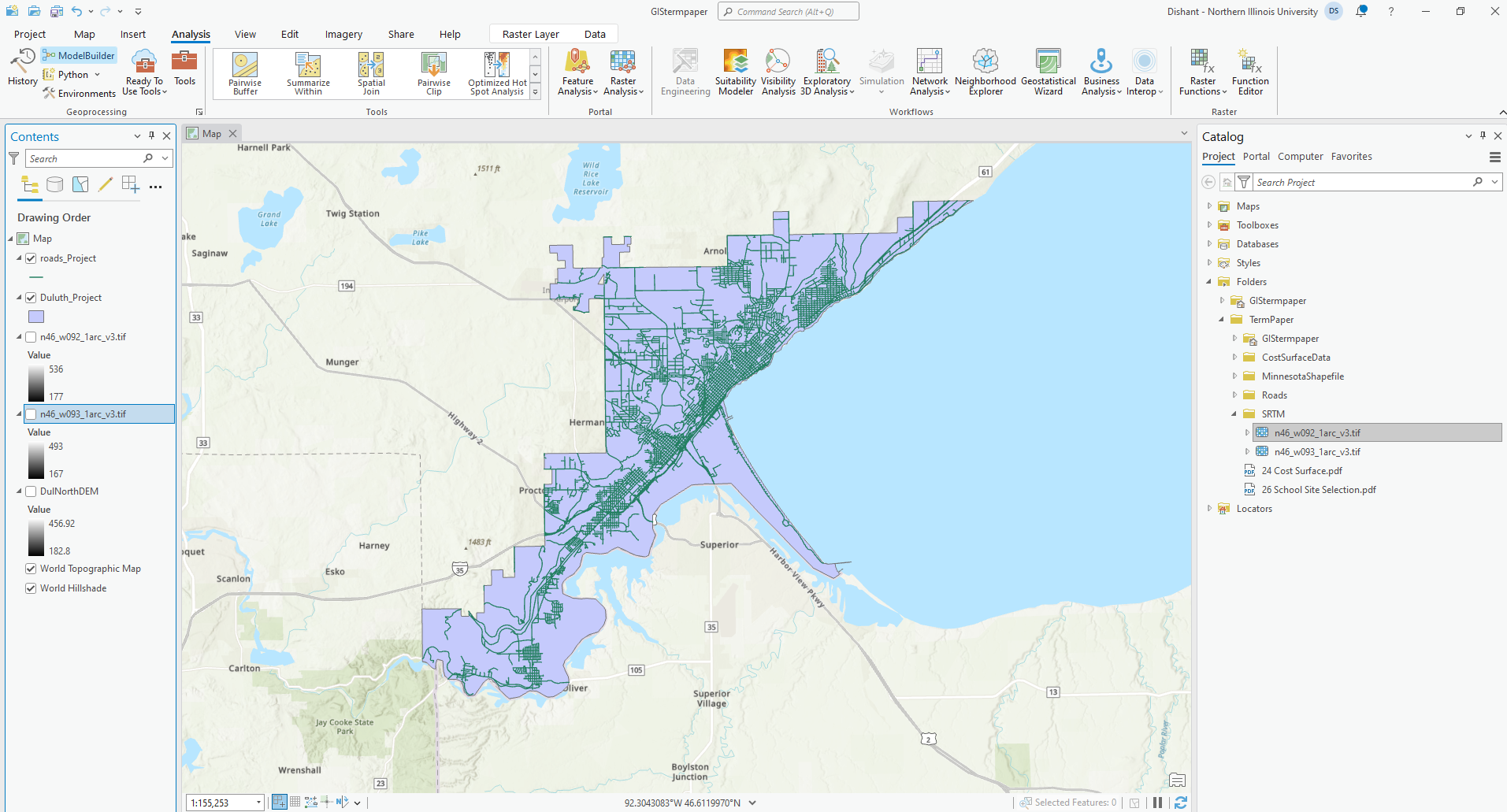Save the project
The height and width of the screenshot is (812, 1507).
point(56,11)
